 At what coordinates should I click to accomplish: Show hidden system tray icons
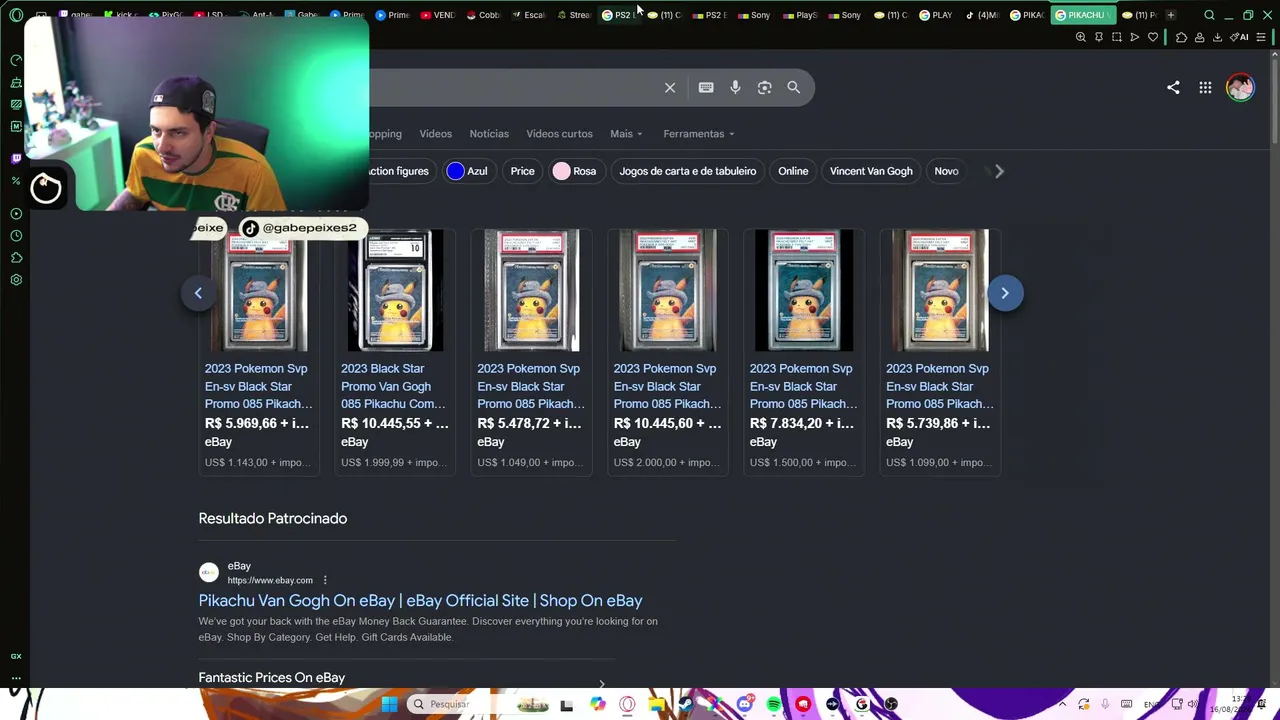[1062, 704]
